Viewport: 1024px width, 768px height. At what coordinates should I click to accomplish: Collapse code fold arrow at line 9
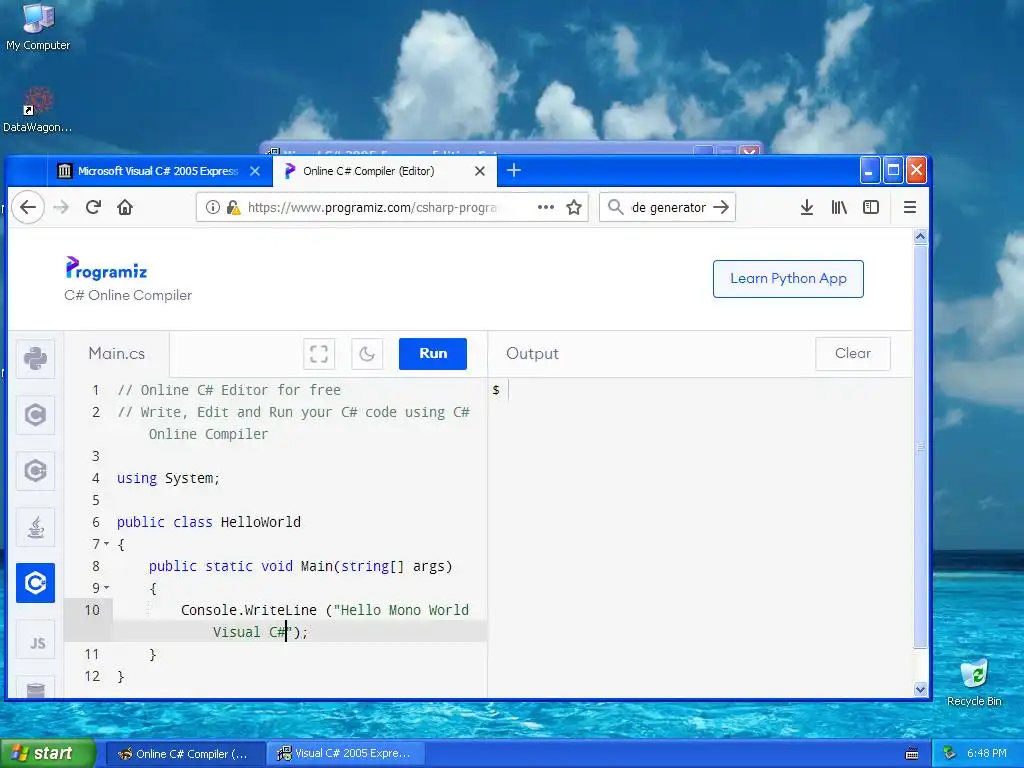point(106,588)
